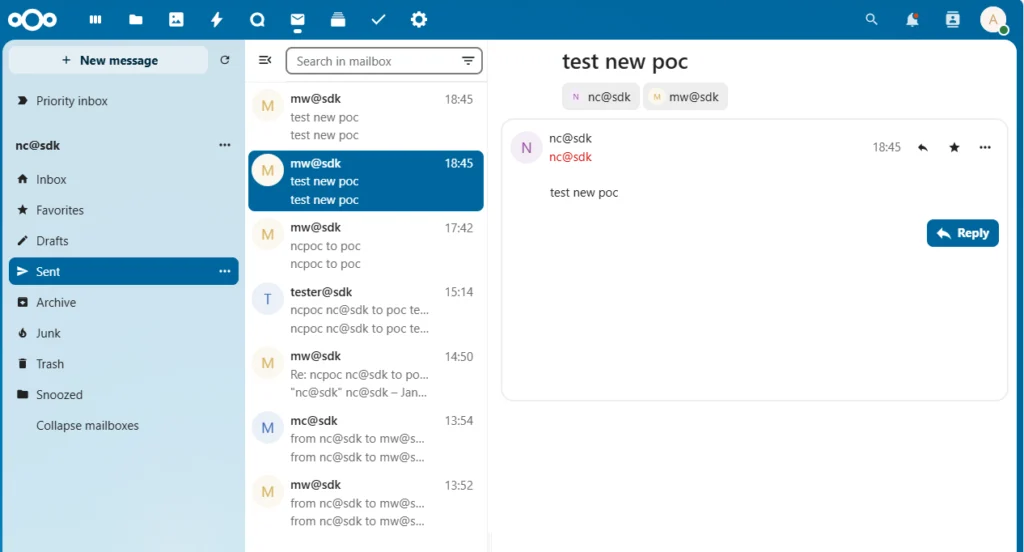This screenshot has width=1024, height=552.
Task: Open the Deck app icon
Action: (x=338, y=19)
